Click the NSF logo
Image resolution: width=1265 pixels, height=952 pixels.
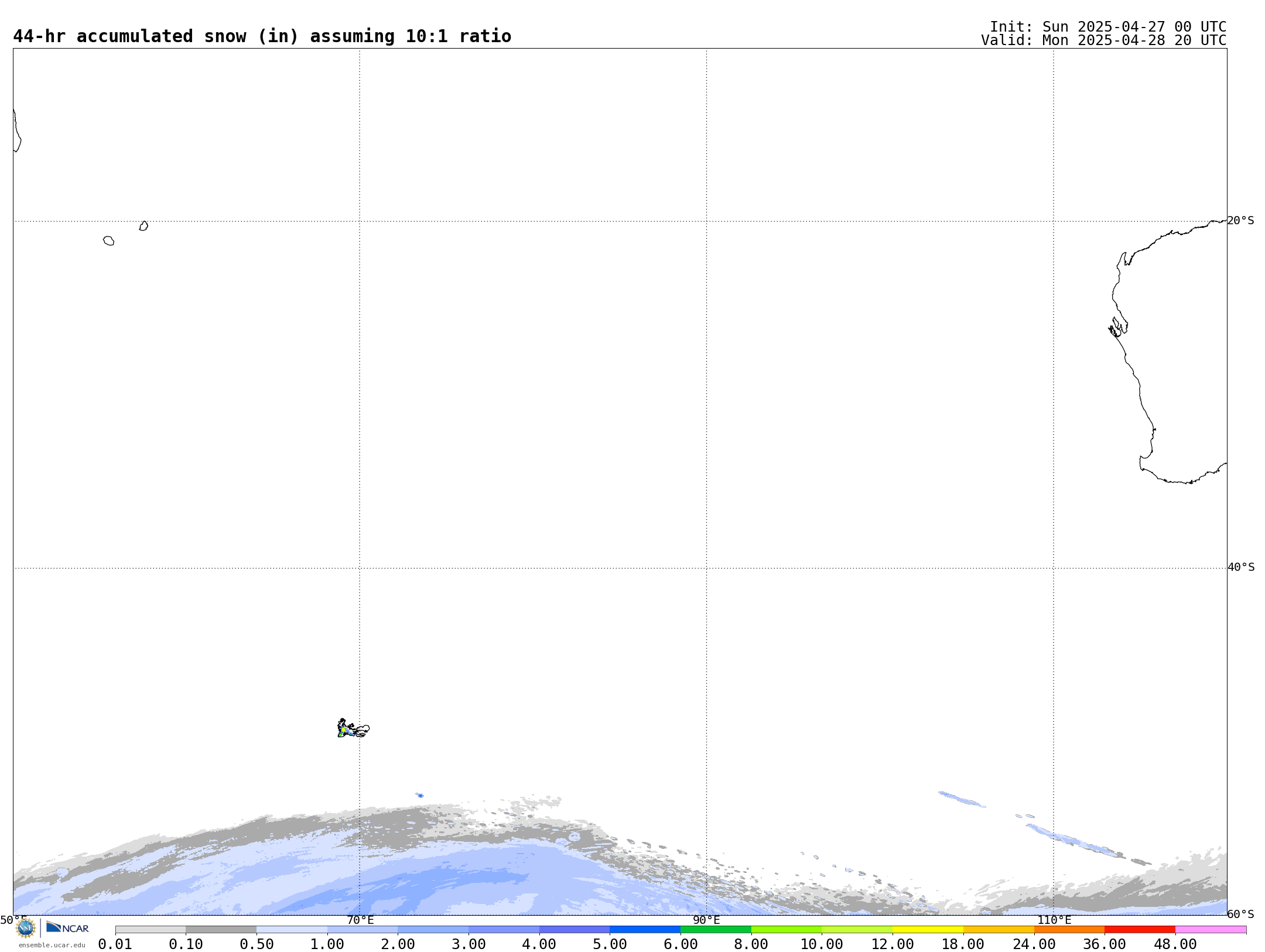pos(26,928)
